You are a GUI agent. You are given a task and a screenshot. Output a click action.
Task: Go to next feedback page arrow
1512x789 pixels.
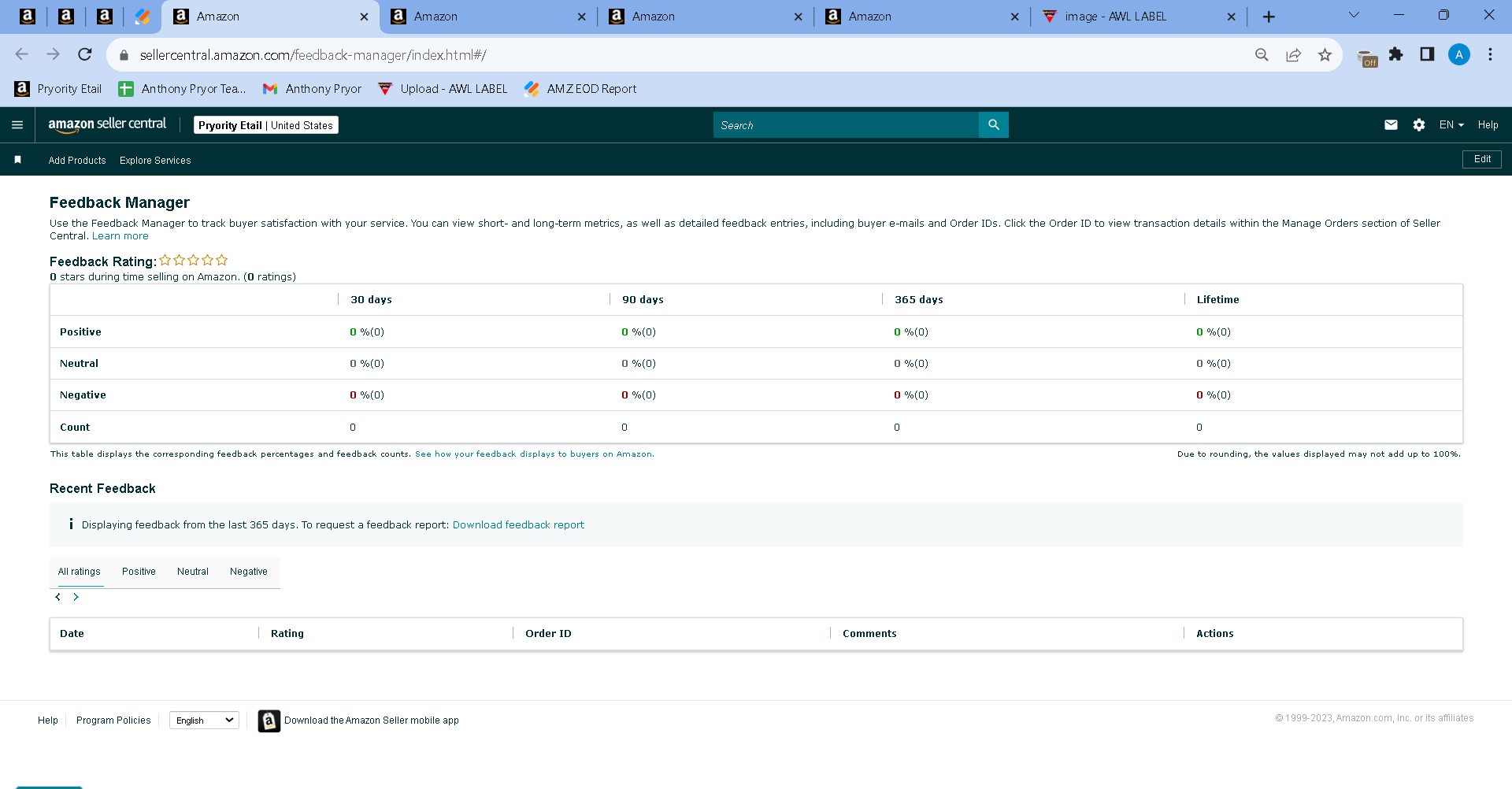point(76,597)
